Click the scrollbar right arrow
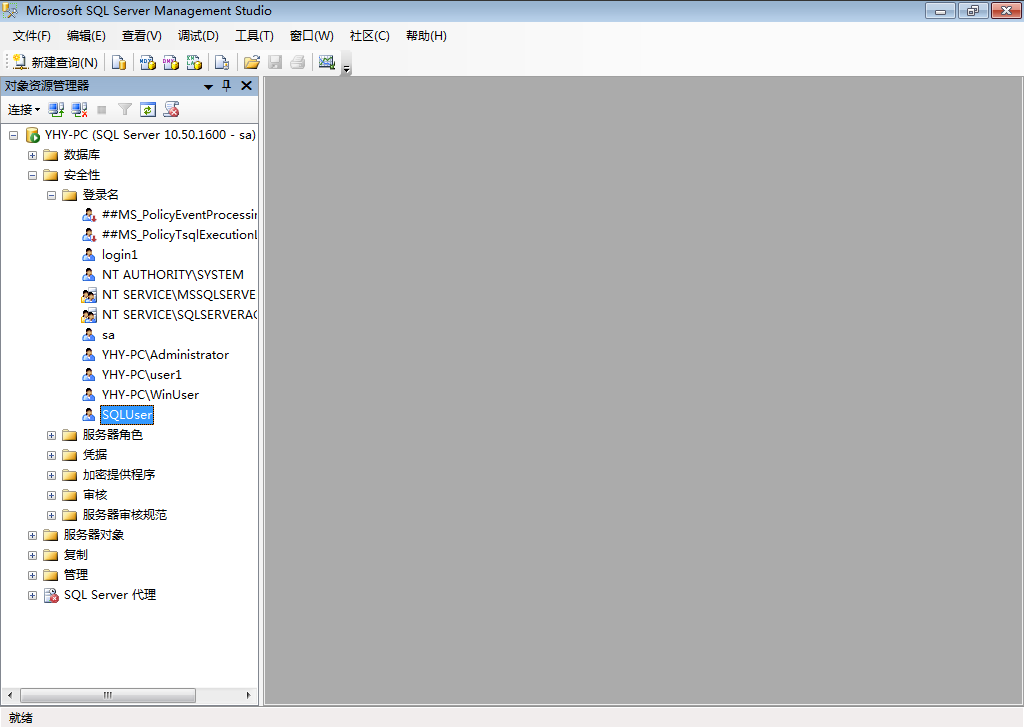 [x=248, y=695]
